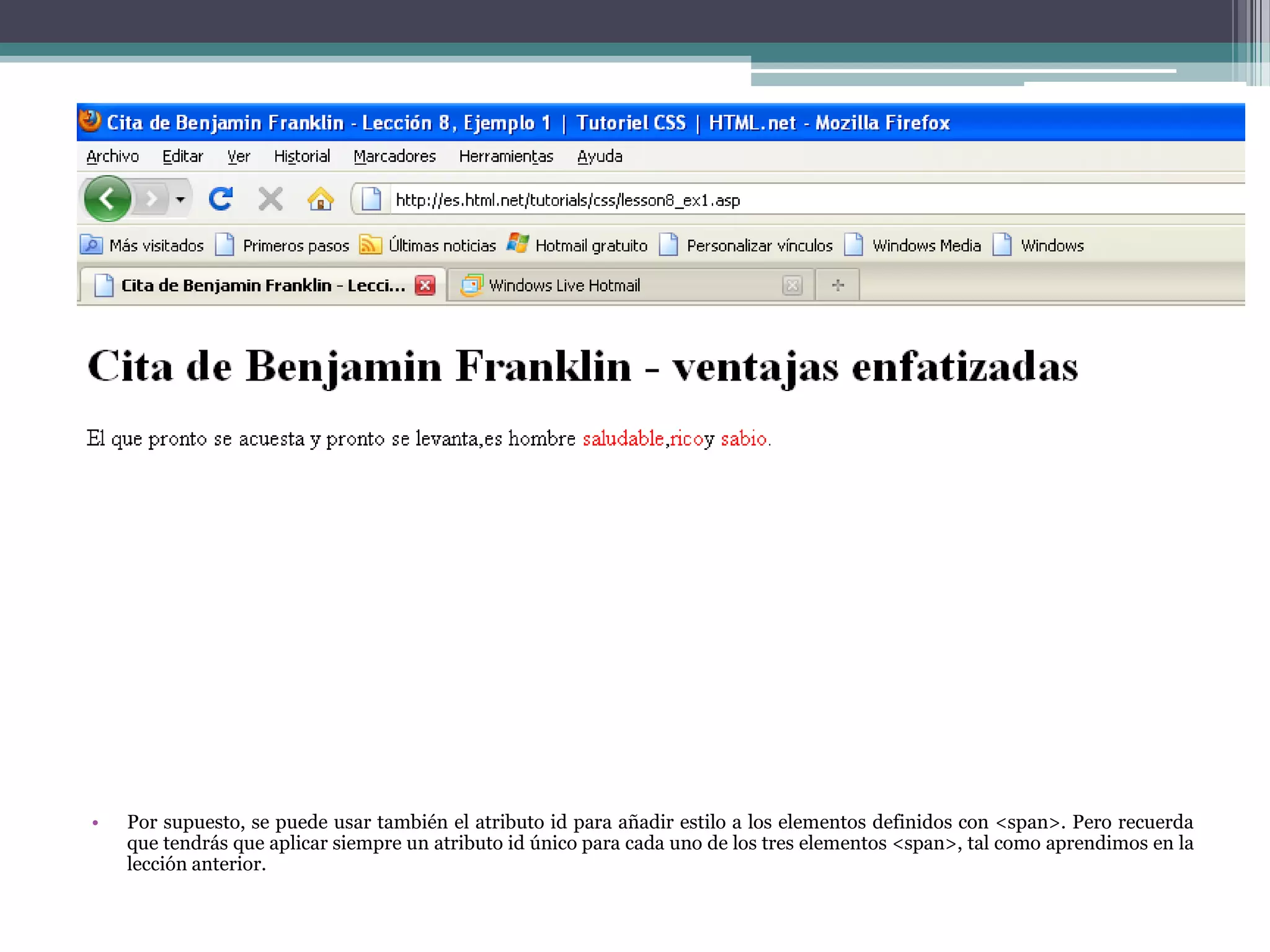This screenshot has width=1270, height=952.
Task: Click the Forward navigation arrow
Action: pos(151,200)
